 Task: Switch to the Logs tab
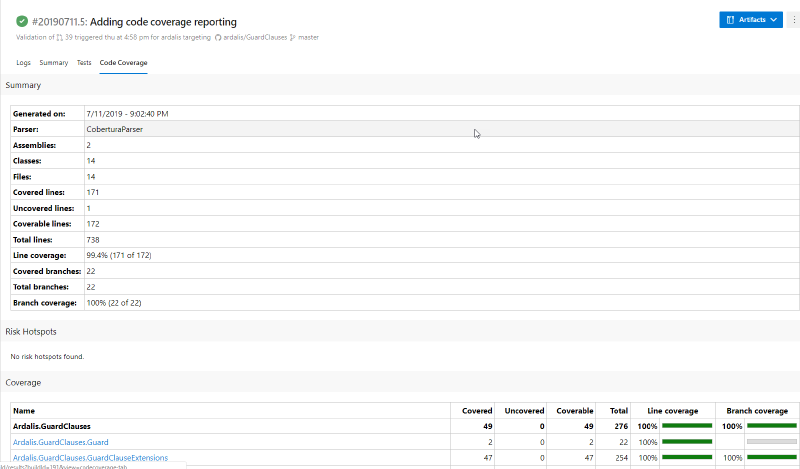[x=23, y=63]
